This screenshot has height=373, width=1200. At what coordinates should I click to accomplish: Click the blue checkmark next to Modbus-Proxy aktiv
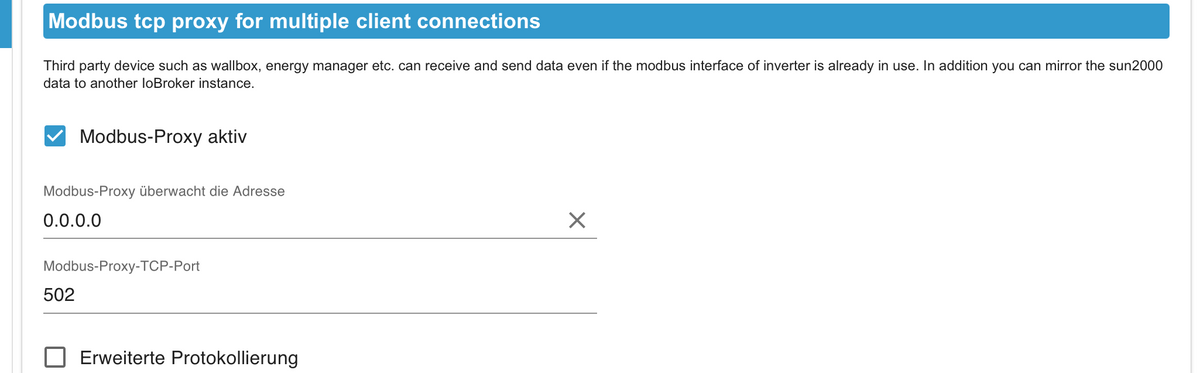[x=56, y=136]
